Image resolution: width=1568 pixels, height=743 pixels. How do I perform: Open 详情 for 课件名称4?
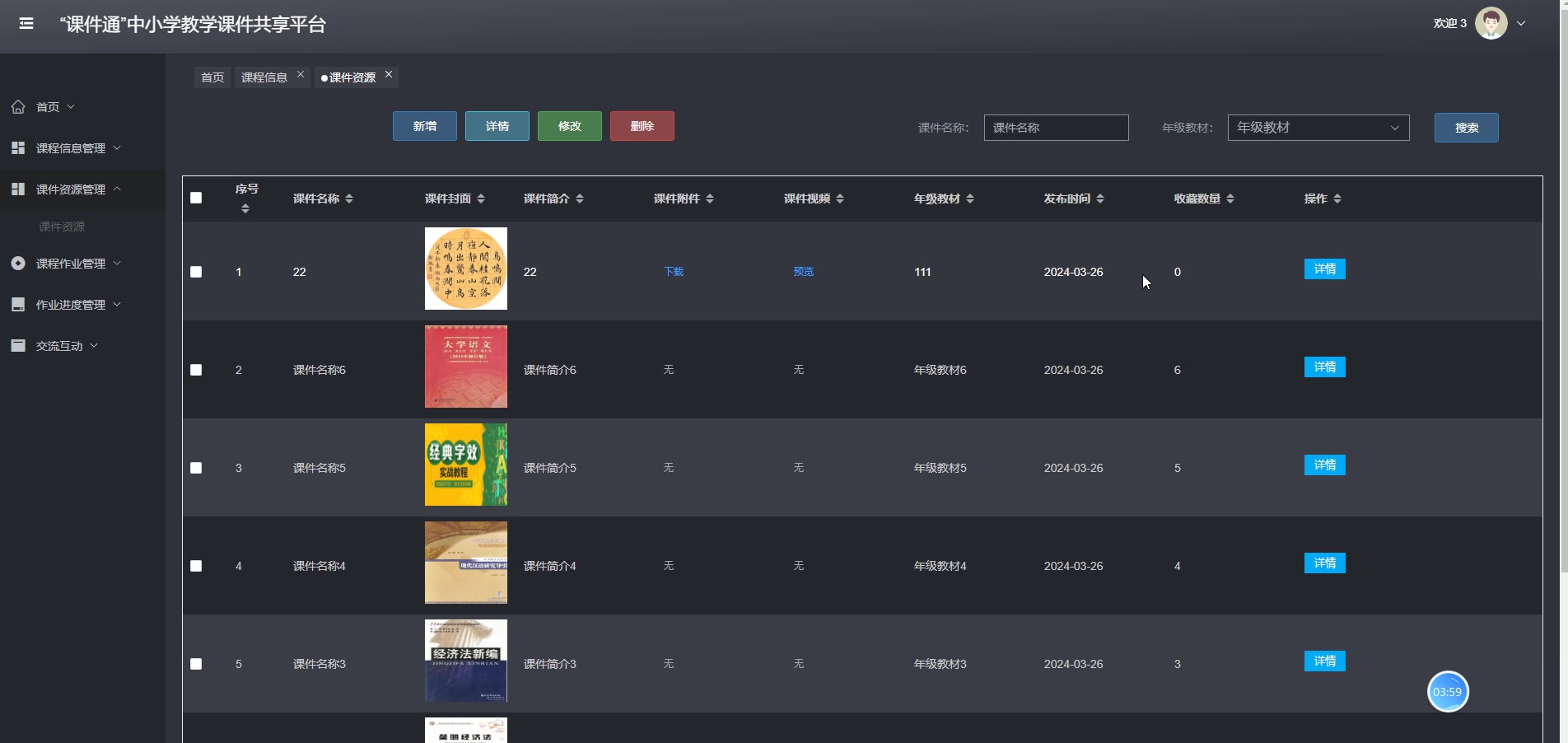click(x=1325, y=563)
